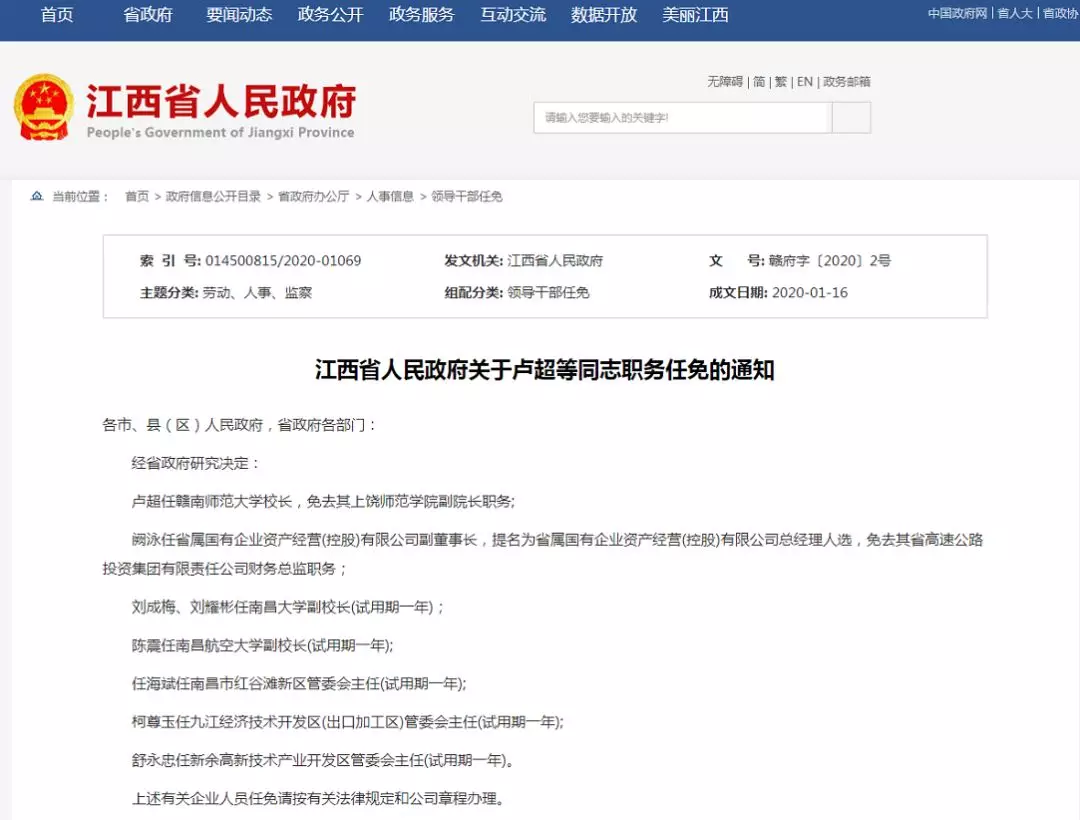The height and width of the screenshot is (820, 1080).
Task: Switch language to 简 simplified Chinese
Action: click(758, 81)
